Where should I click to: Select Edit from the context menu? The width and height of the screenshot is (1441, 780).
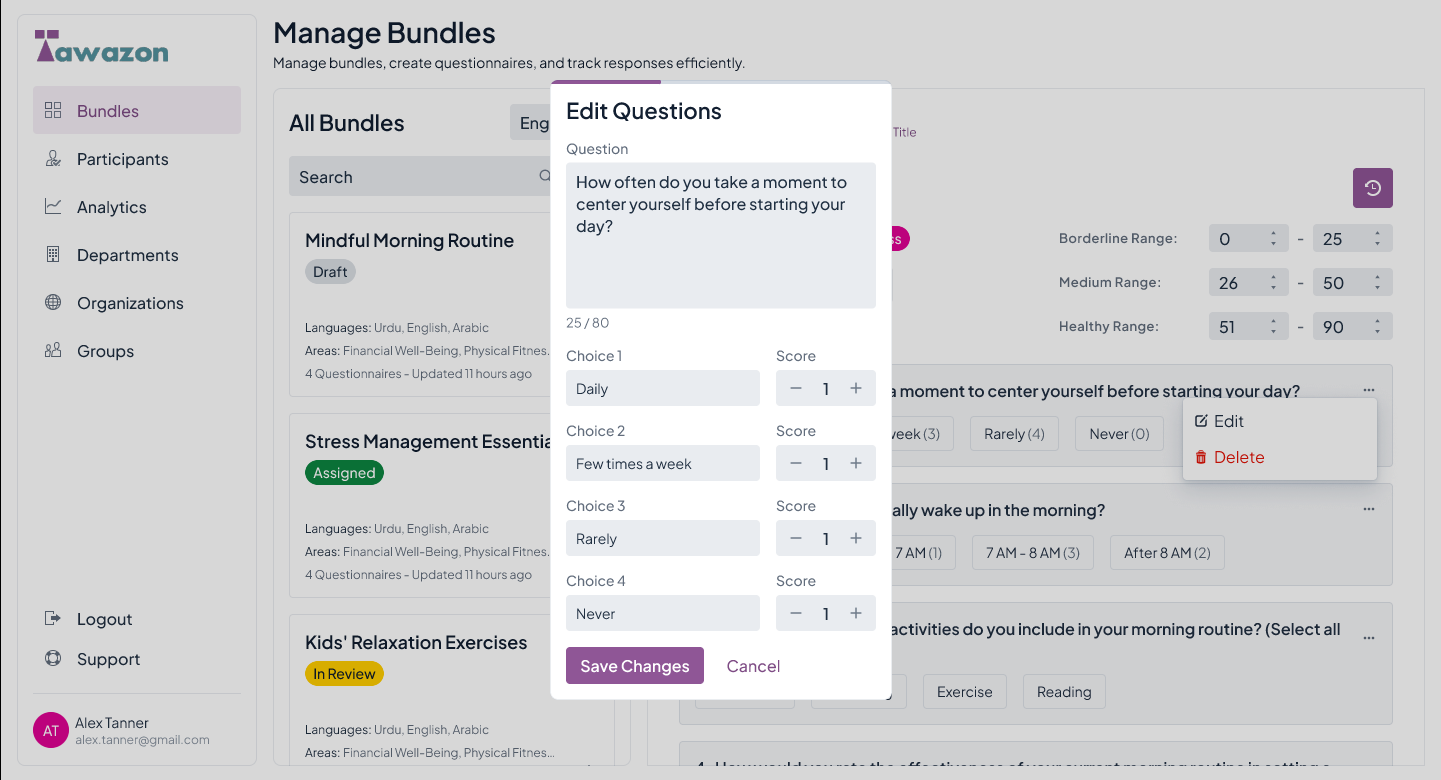coord(1228,422)
